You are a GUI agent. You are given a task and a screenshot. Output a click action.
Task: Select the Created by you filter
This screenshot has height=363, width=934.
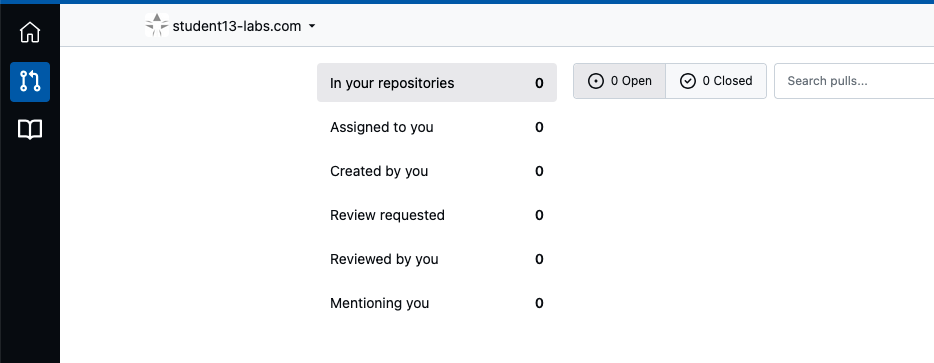(x=437, y=171)
